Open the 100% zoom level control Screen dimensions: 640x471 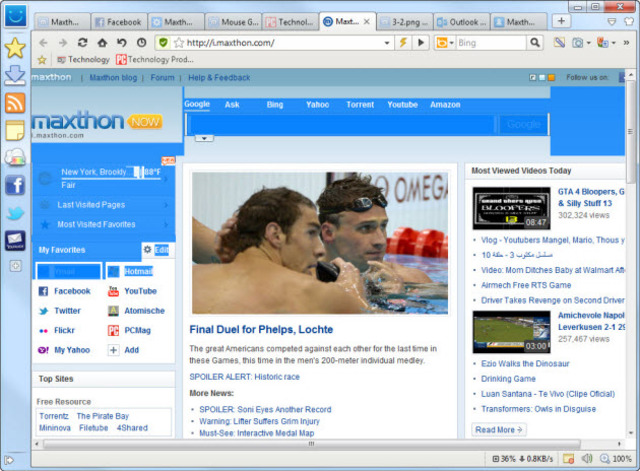(x=616, y=459)
